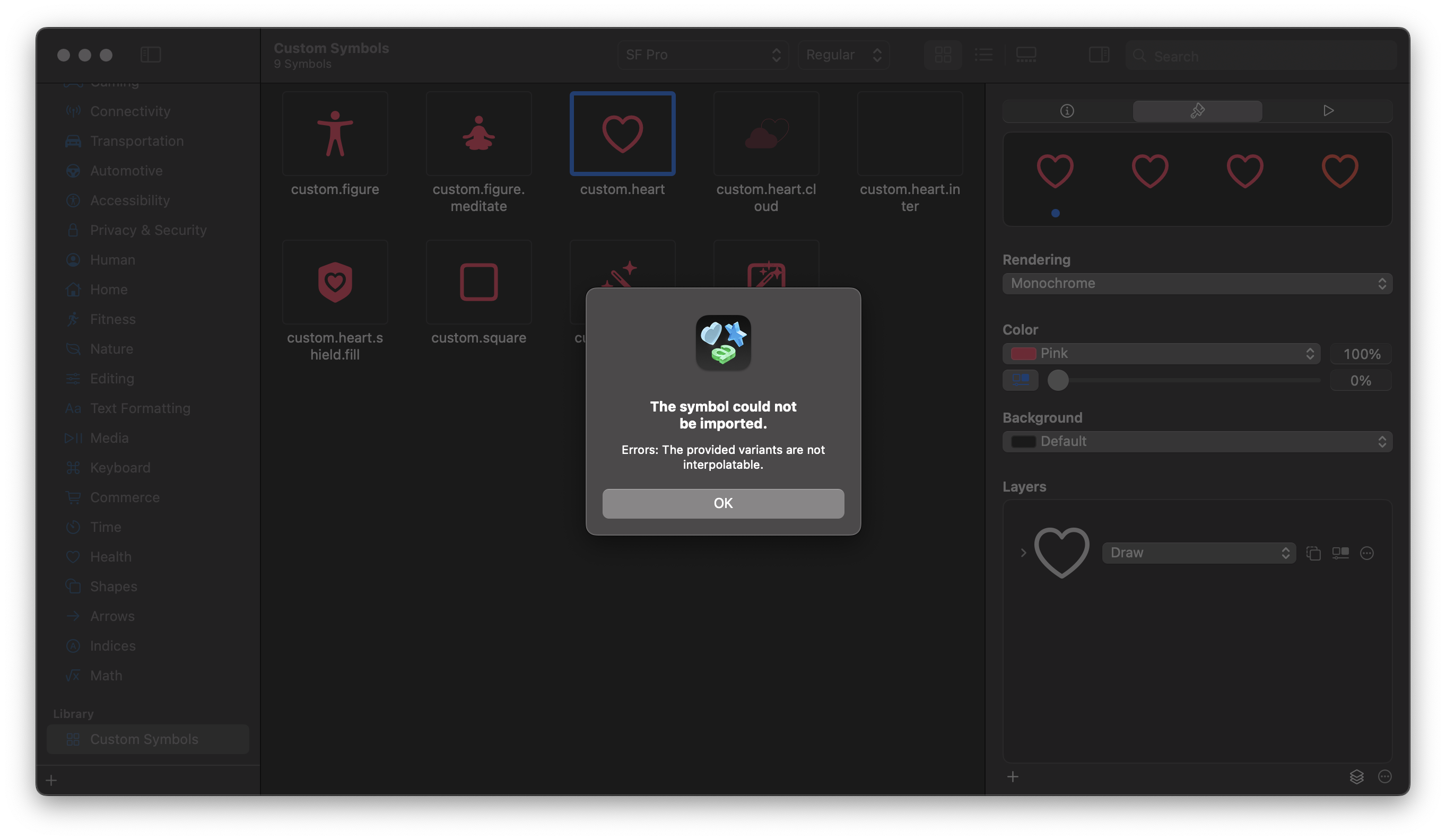Select the custom.square symbol thumbnail

[x=478, y=282]
